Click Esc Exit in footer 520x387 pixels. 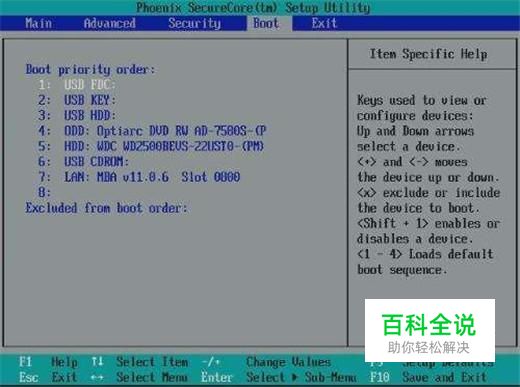(48, 377)
